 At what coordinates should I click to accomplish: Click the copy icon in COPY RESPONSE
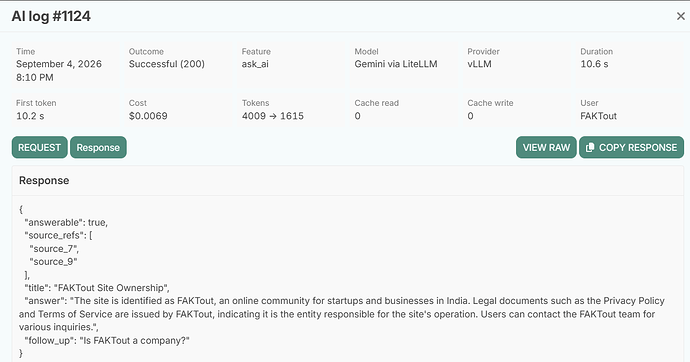pyautogui.click(x=590, y=147)
